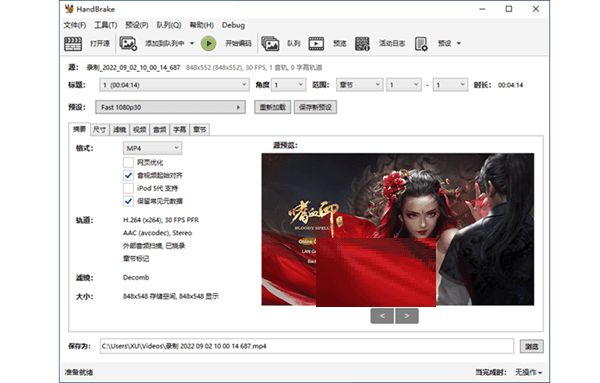Enable the iPod 5代 支持 checkbox
The height and width of the screenshot is (383, 600).
pos(128,188)
